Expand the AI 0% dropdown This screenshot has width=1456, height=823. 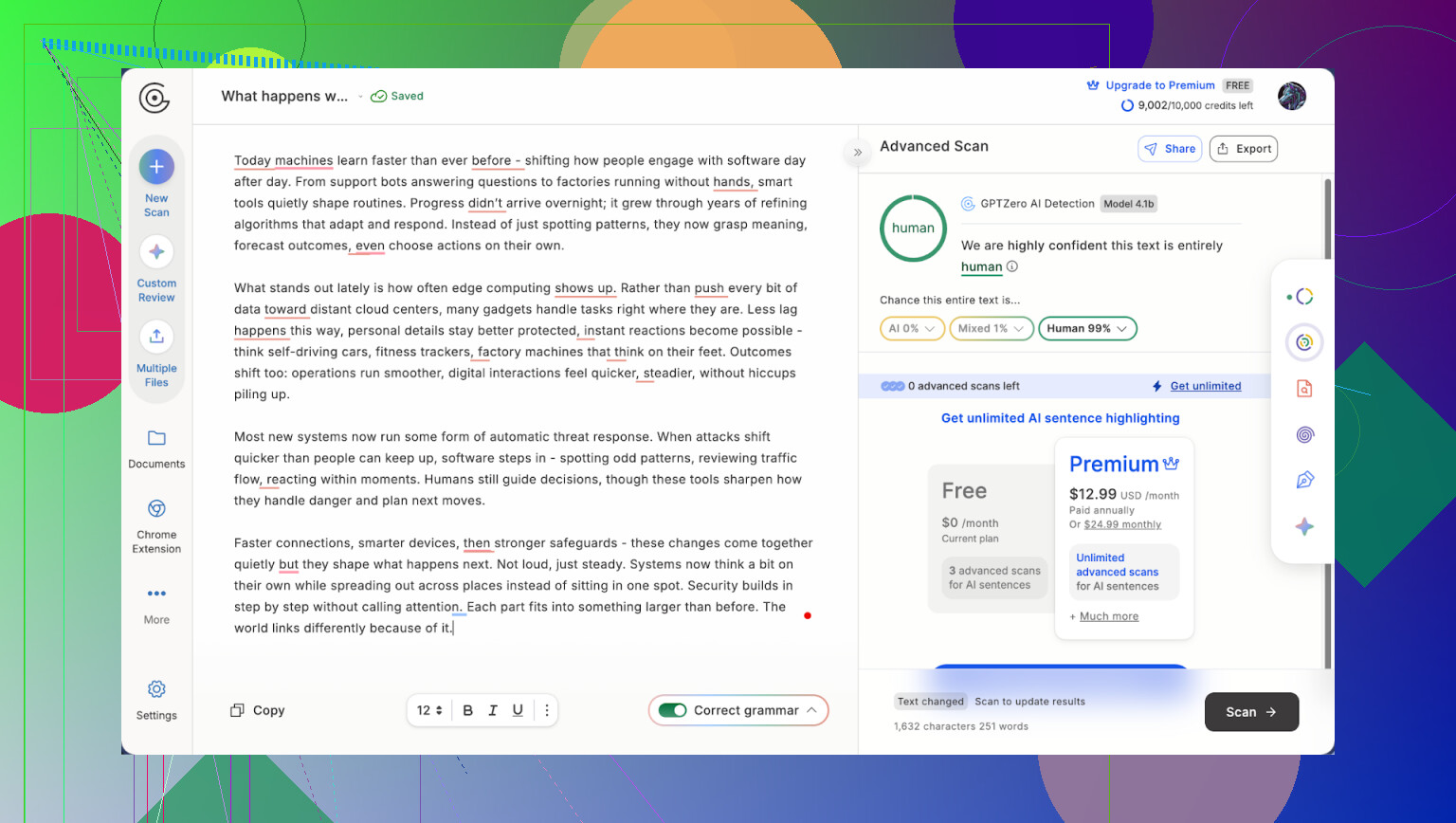912,328
